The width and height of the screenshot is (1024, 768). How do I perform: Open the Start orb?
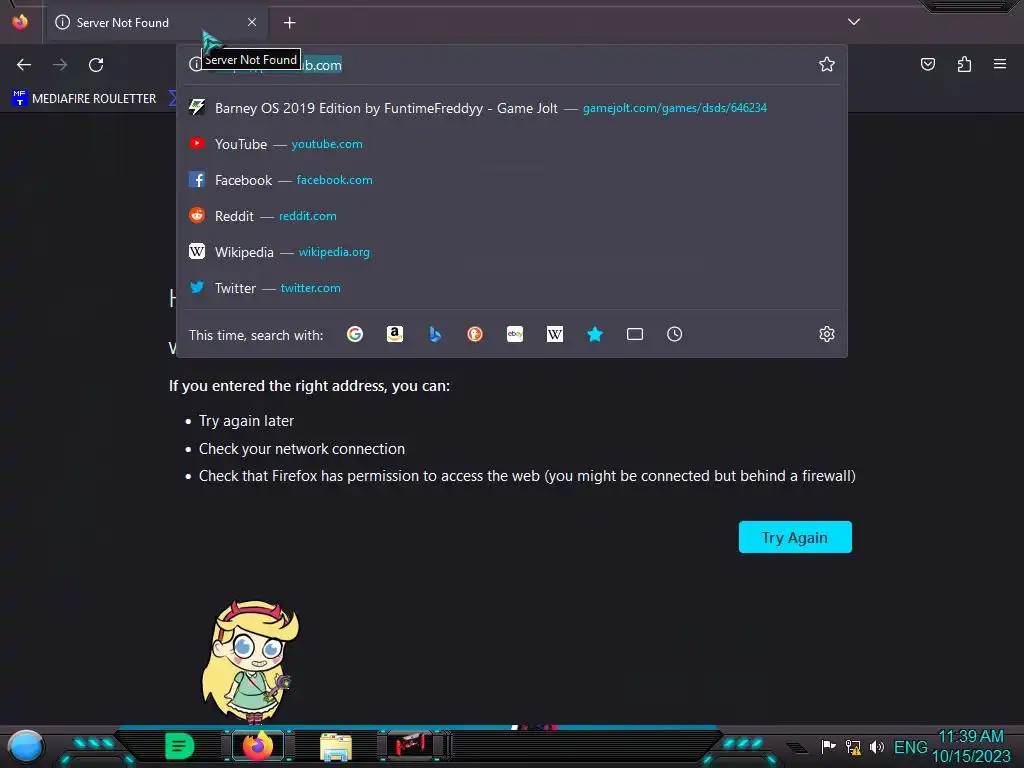[26, 746]
